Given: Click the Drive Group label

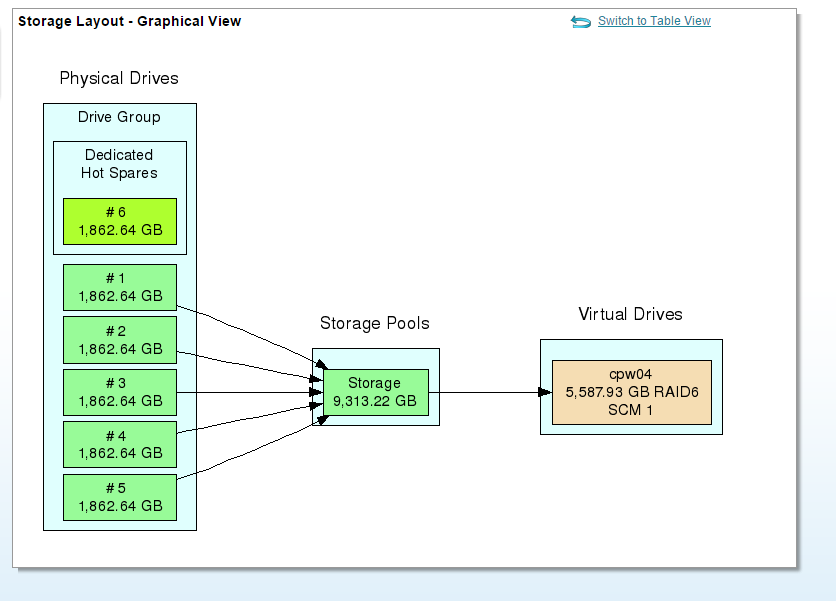Looking at the screenshot, I should coord(119,117).
